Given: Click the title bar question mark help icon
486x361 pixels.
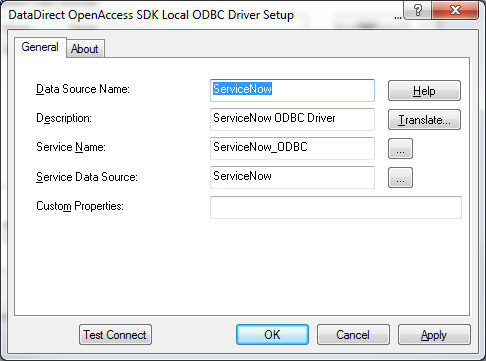Looking at the screenshot, I should coord(417,10).
